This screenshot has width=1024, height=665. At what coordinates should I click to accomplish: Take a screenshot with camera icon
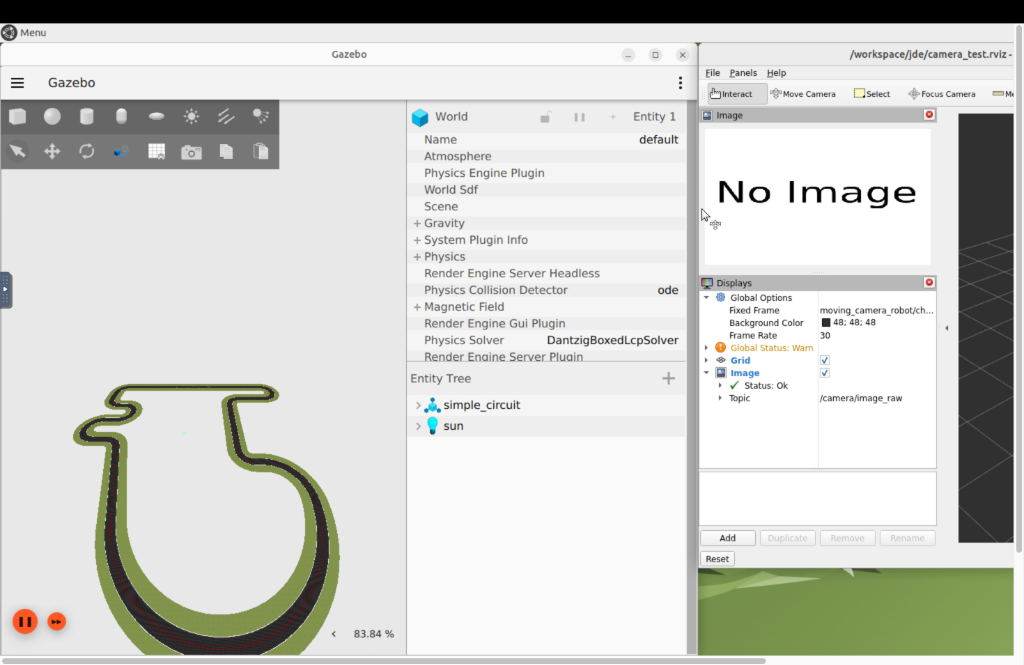(x=191, y=152)
